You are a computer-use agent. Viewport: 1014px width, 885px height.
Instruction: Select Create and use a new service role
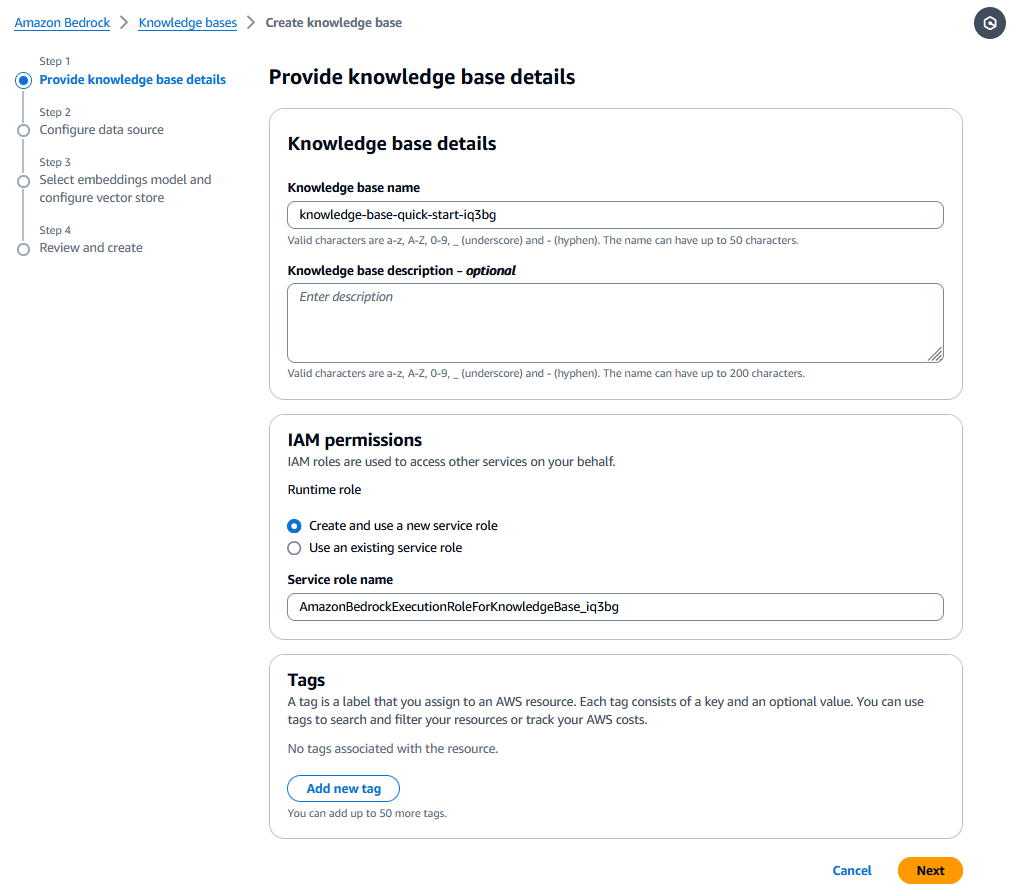[294, 526]
